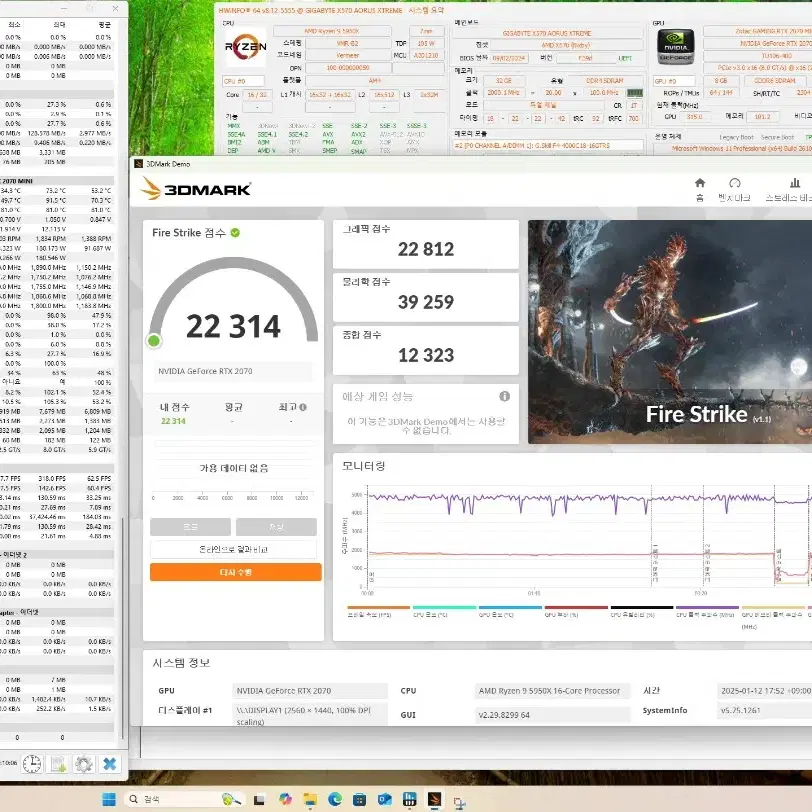812x812 pixels.
Task: Toggle the GPU load (%) legend in chart
Action: click(x=576, y=612)
